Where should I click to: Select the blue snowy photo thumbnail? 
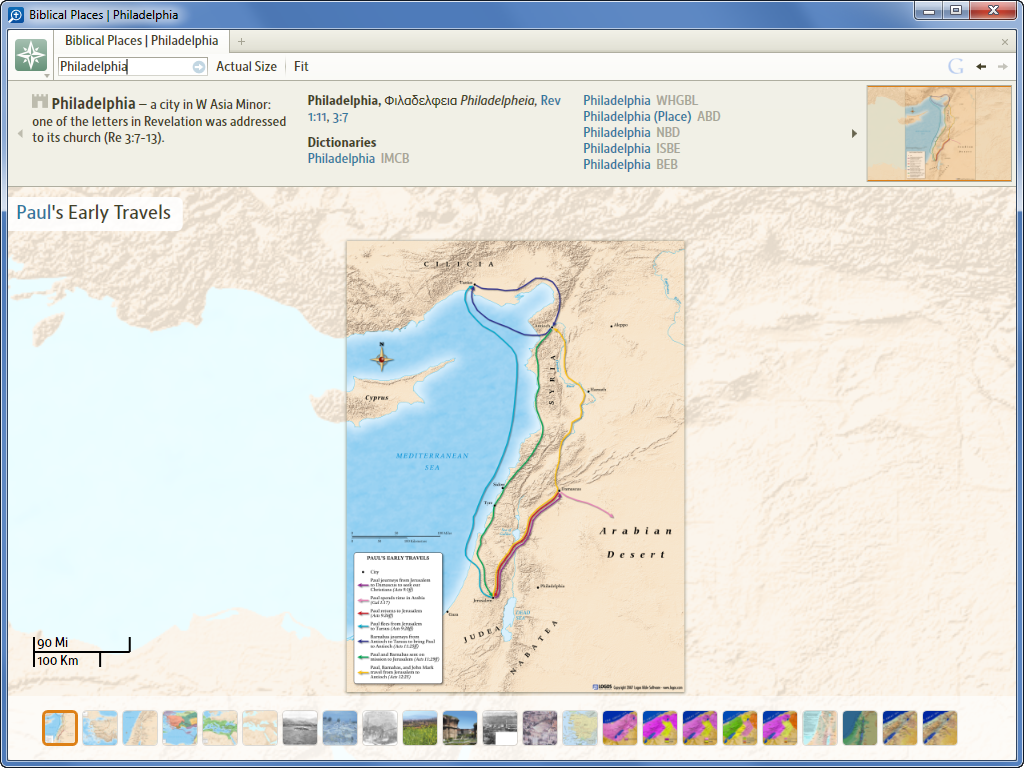pos(340,728)
